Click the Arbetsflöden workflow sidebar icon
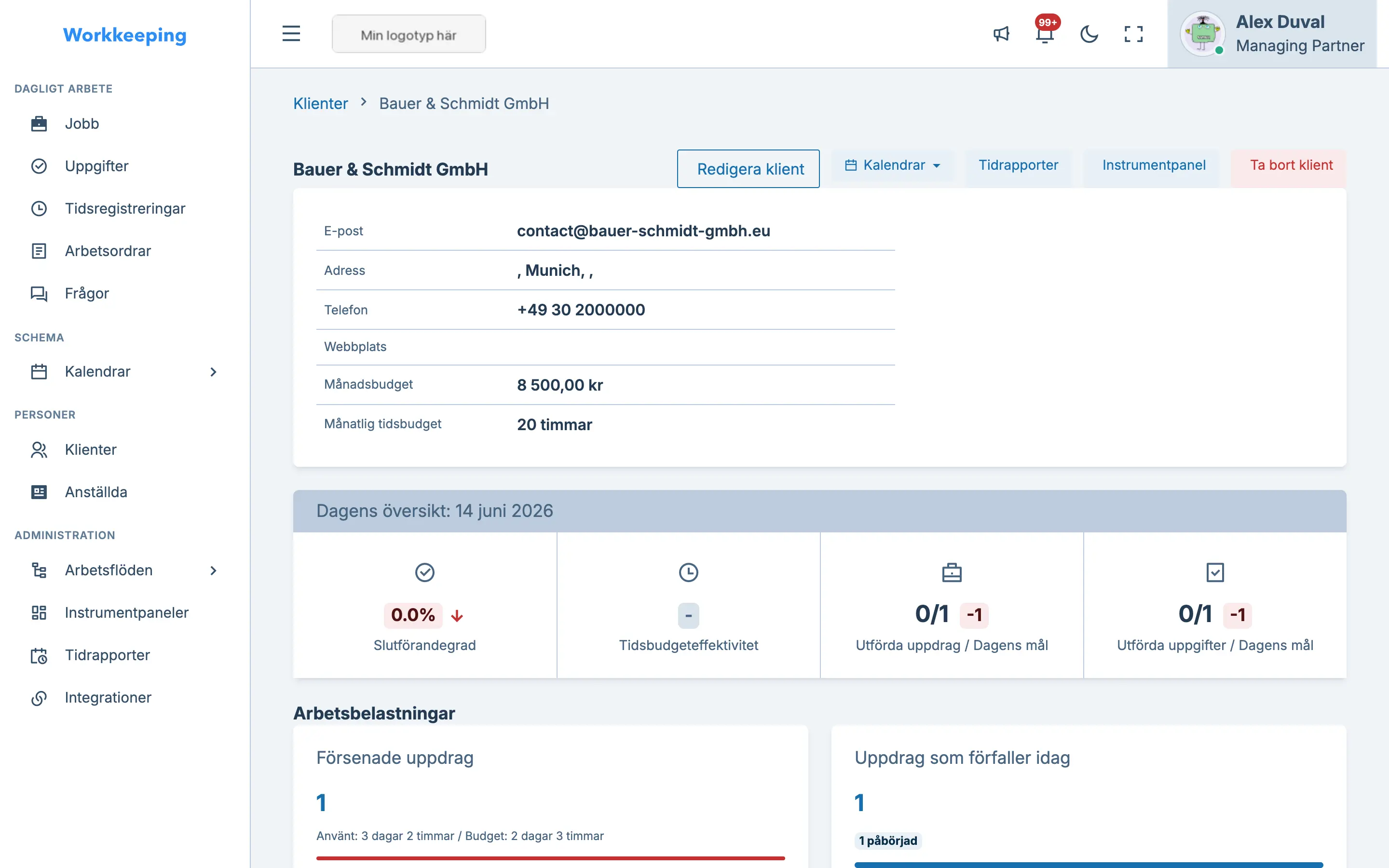 click(x=39, y=570)
